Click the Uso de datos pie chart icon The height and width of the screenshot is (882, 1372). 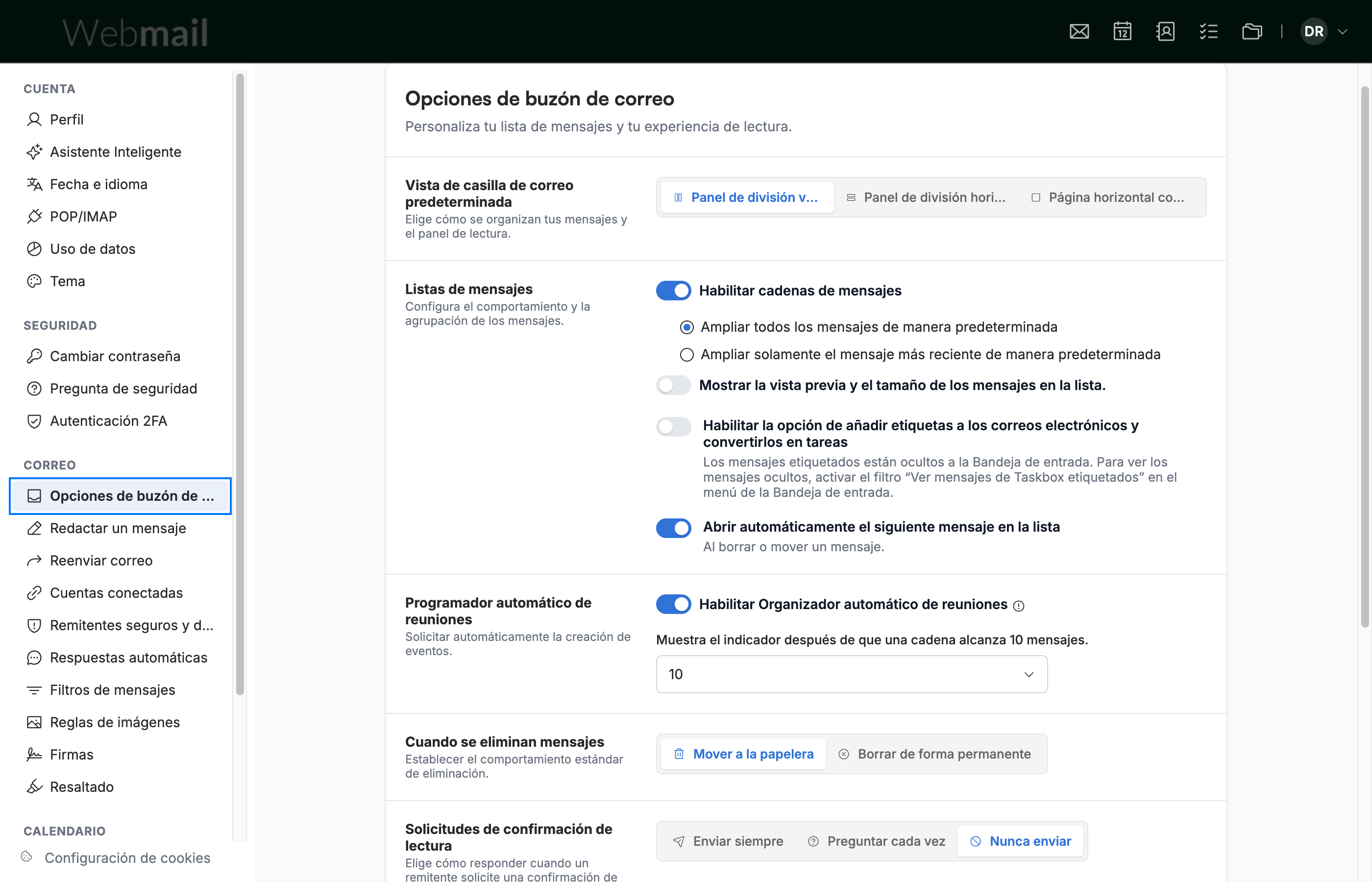[x=34, y=248]
